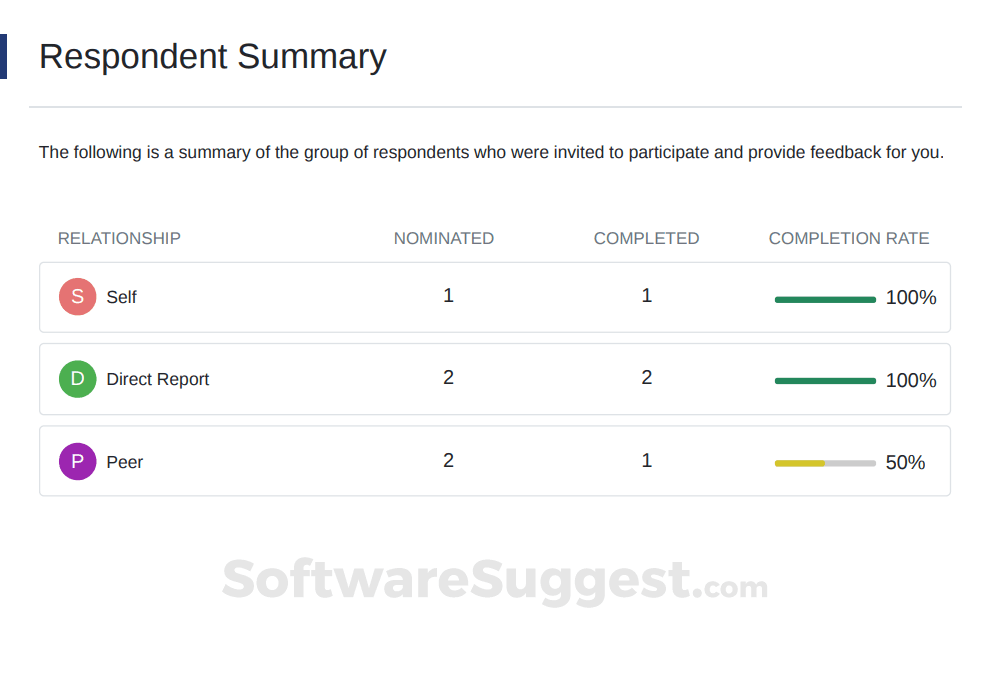Click the Self nominated count

click(x=448, y=296)
